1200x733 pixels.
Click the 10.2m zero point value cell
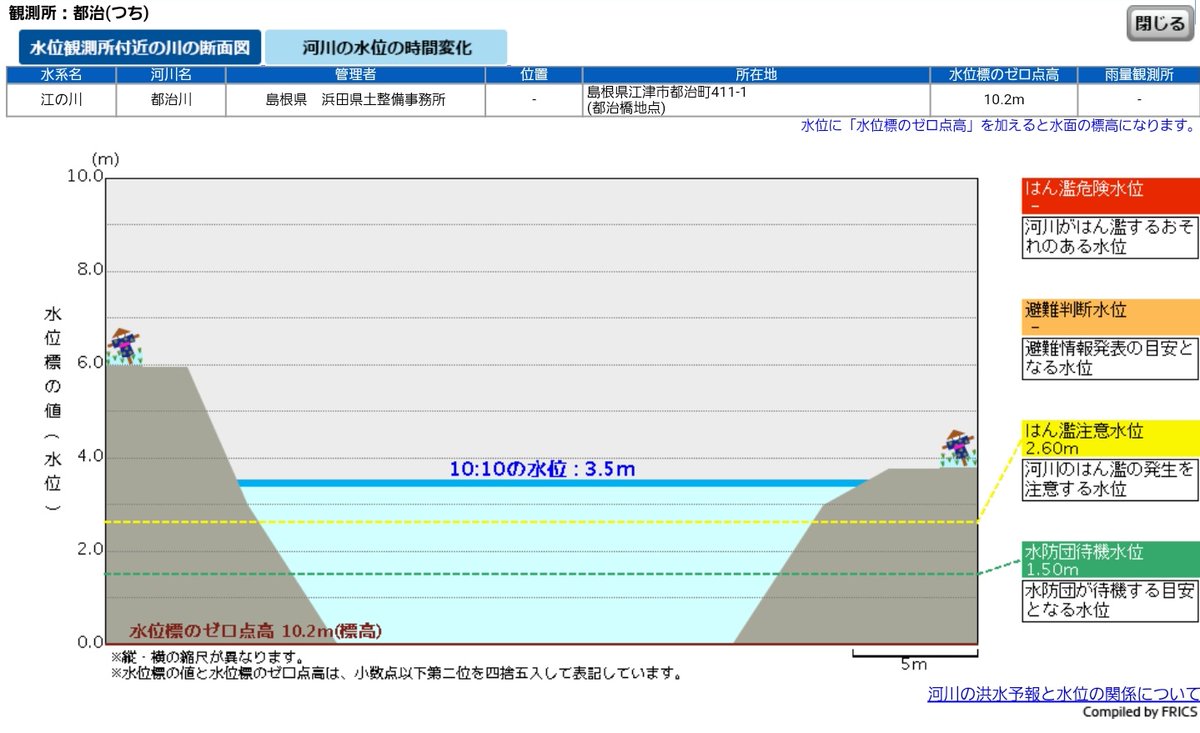(1004, 100)
